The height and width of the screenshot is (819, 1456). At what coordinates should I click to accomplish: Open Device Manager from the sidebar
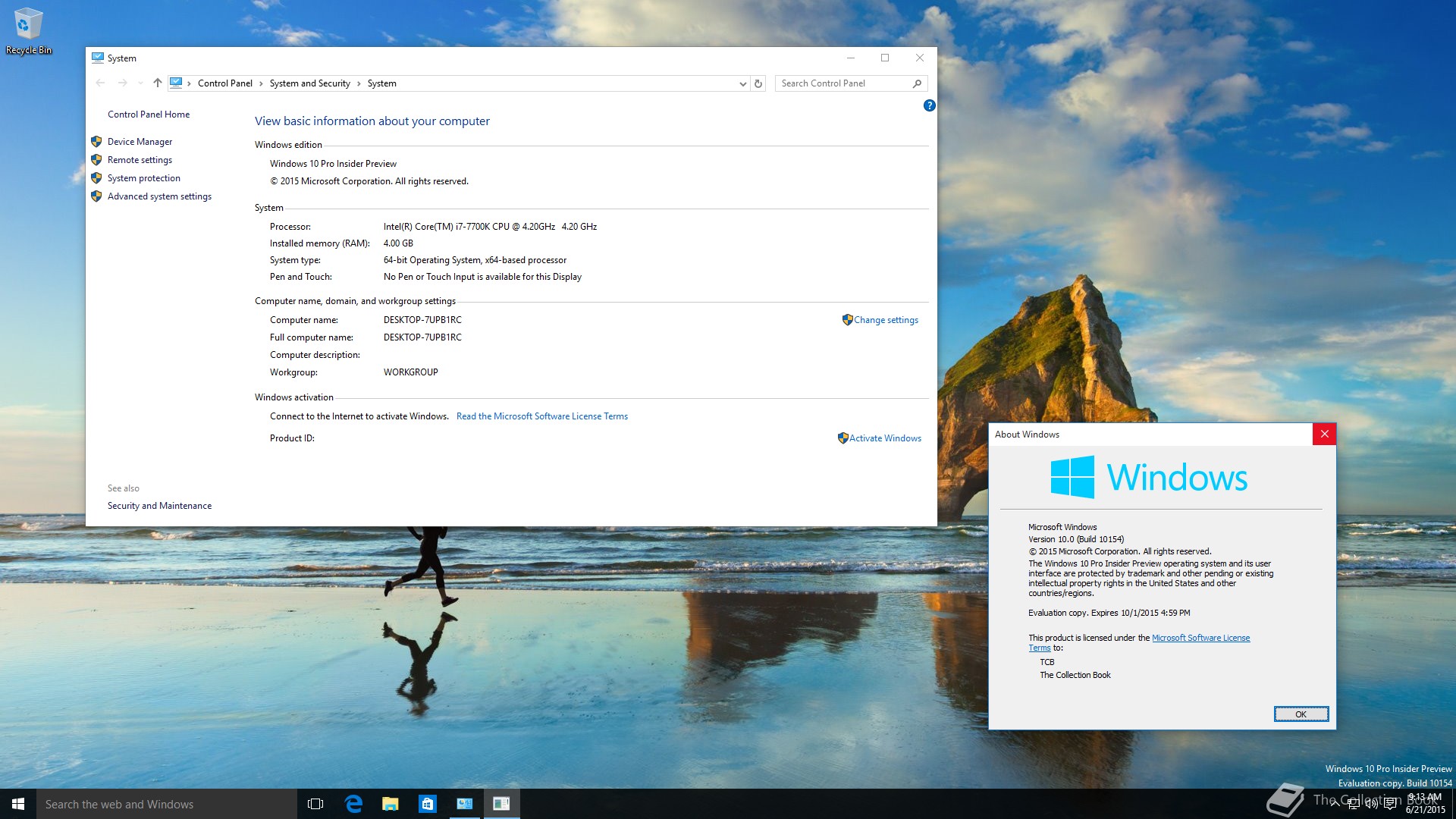pos(140,142)
